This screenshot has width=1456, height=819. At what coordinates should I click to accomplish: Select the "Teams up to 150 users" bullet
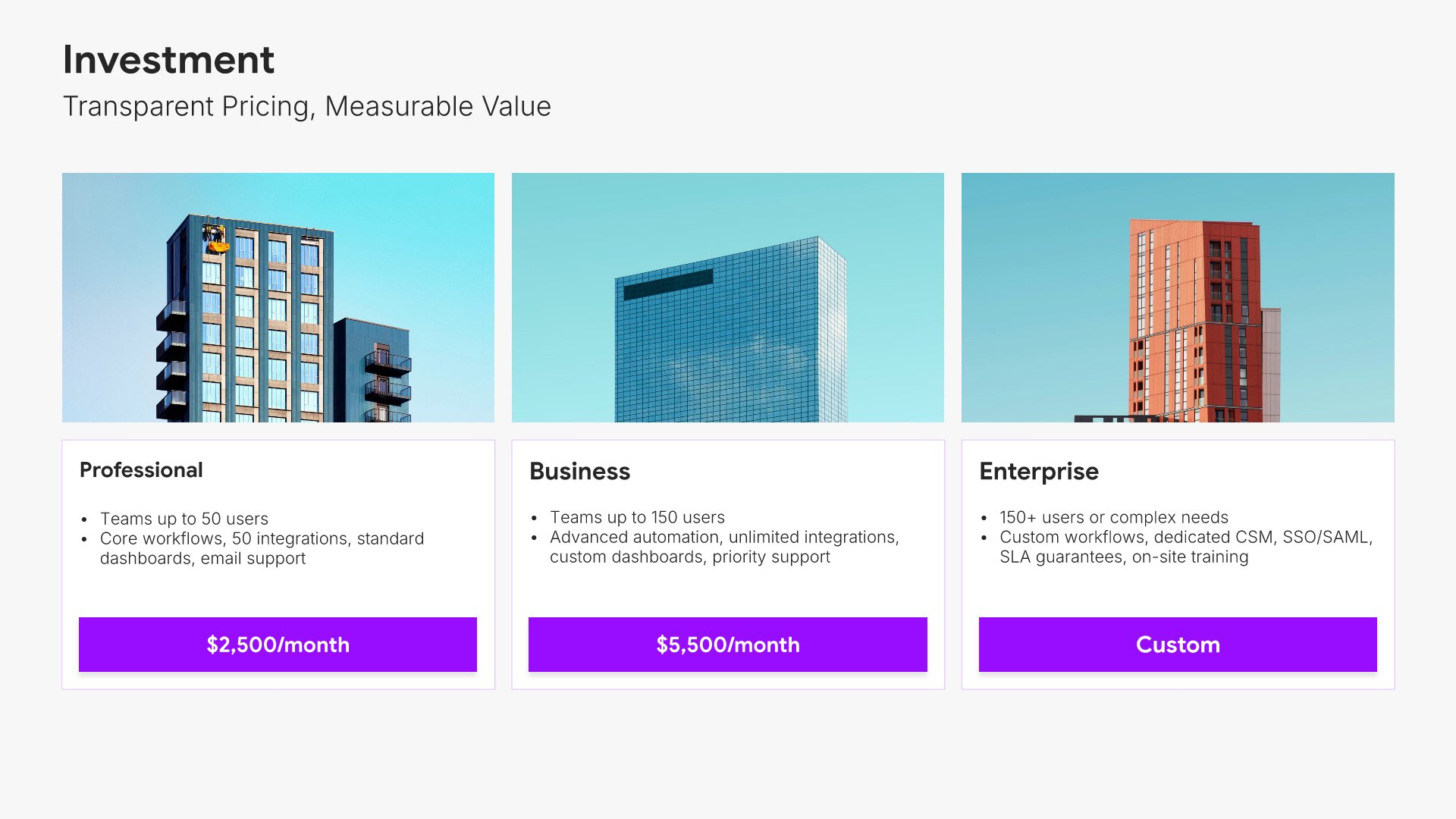coord(637,517)
